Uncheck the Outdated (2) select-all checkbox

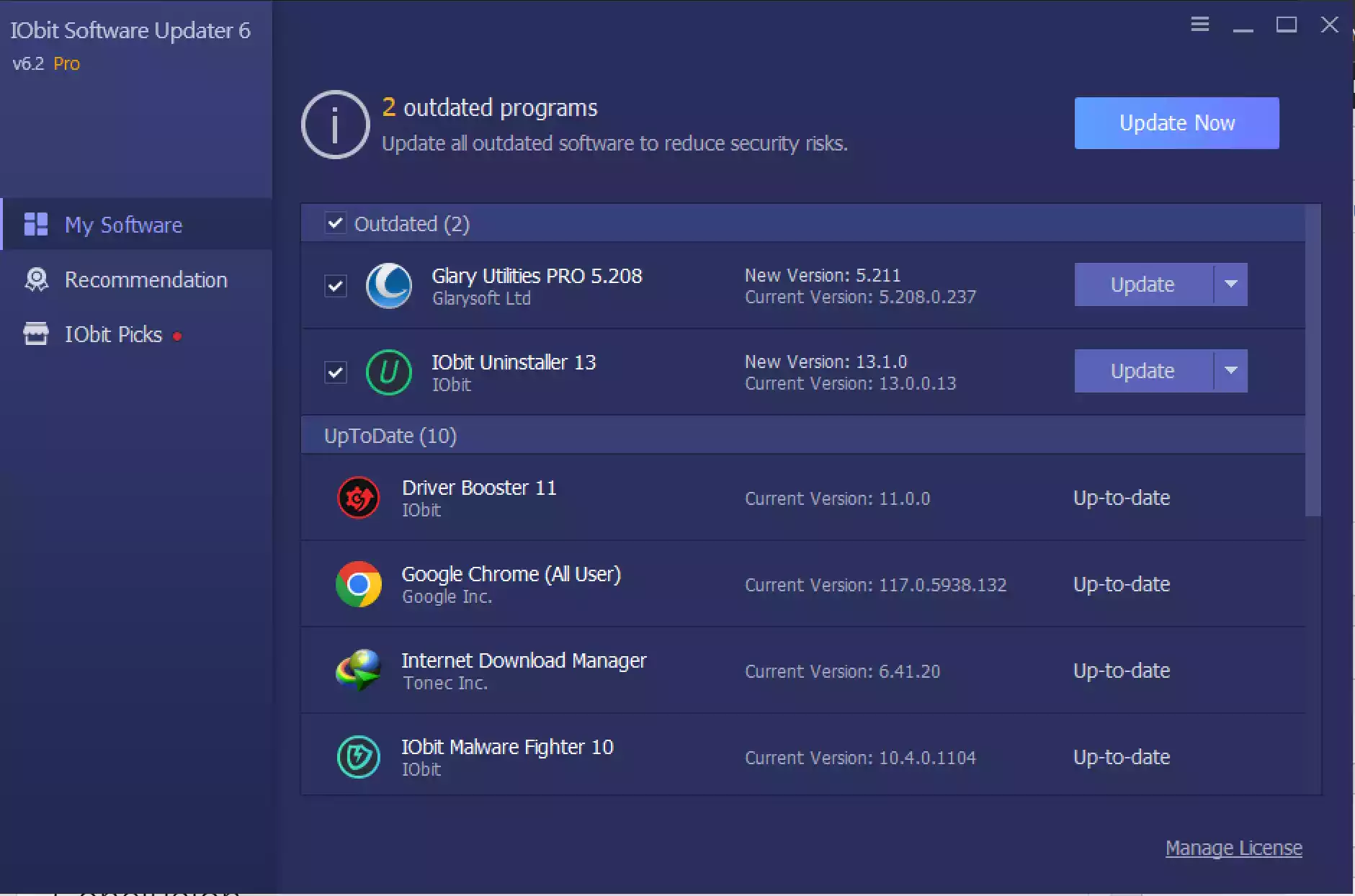tap(335, 223)
